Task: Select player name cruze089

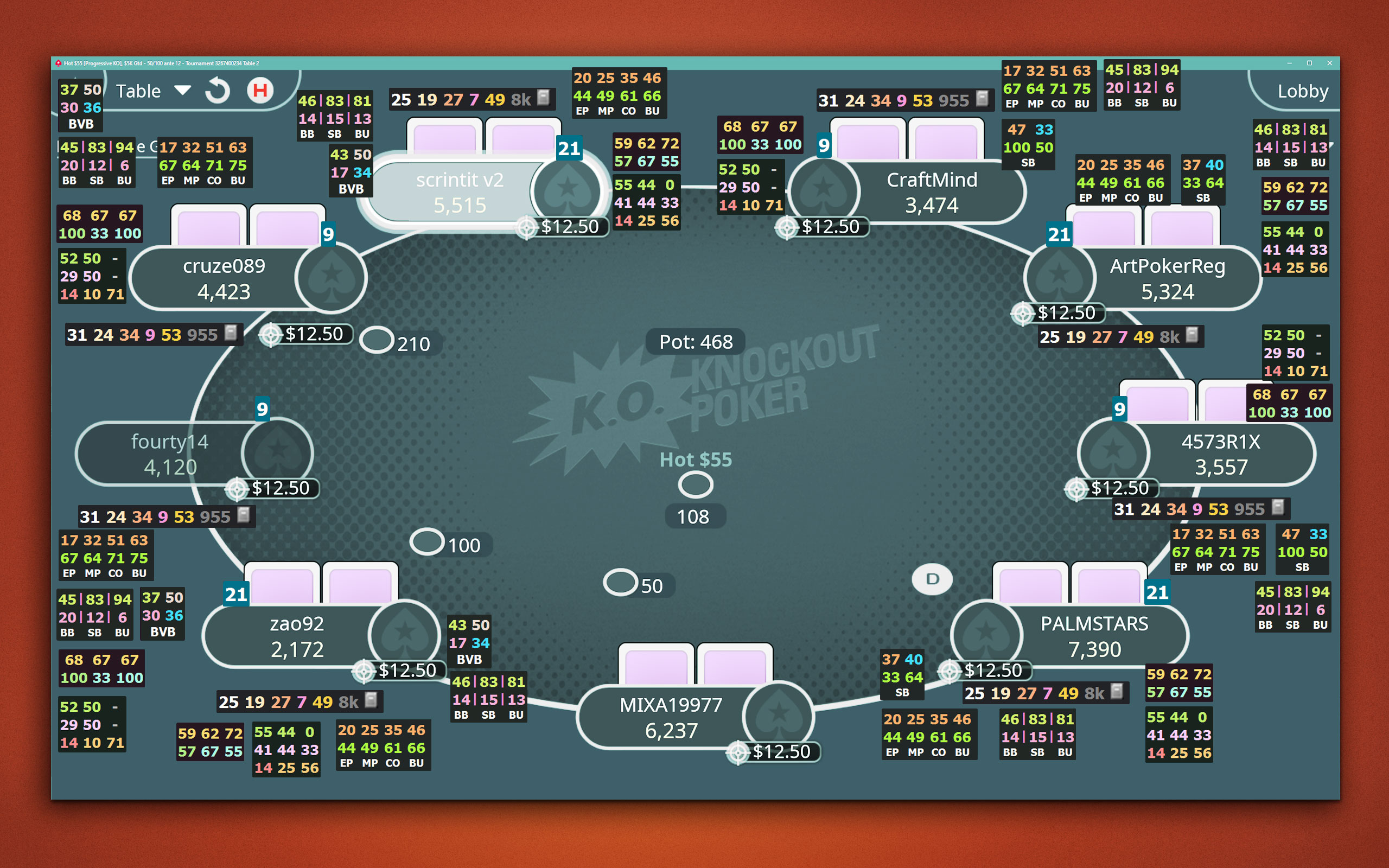Action: click(224, 266)
